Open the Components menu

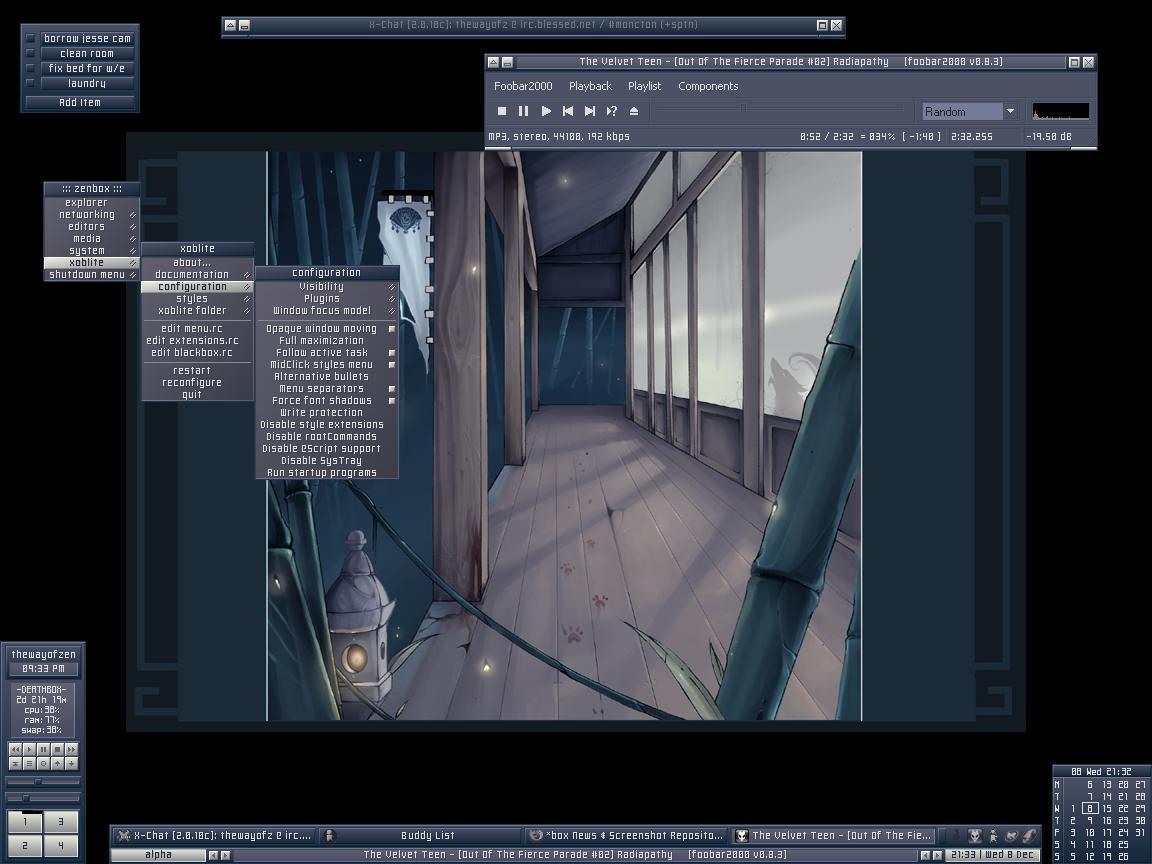tap(708, 86)
